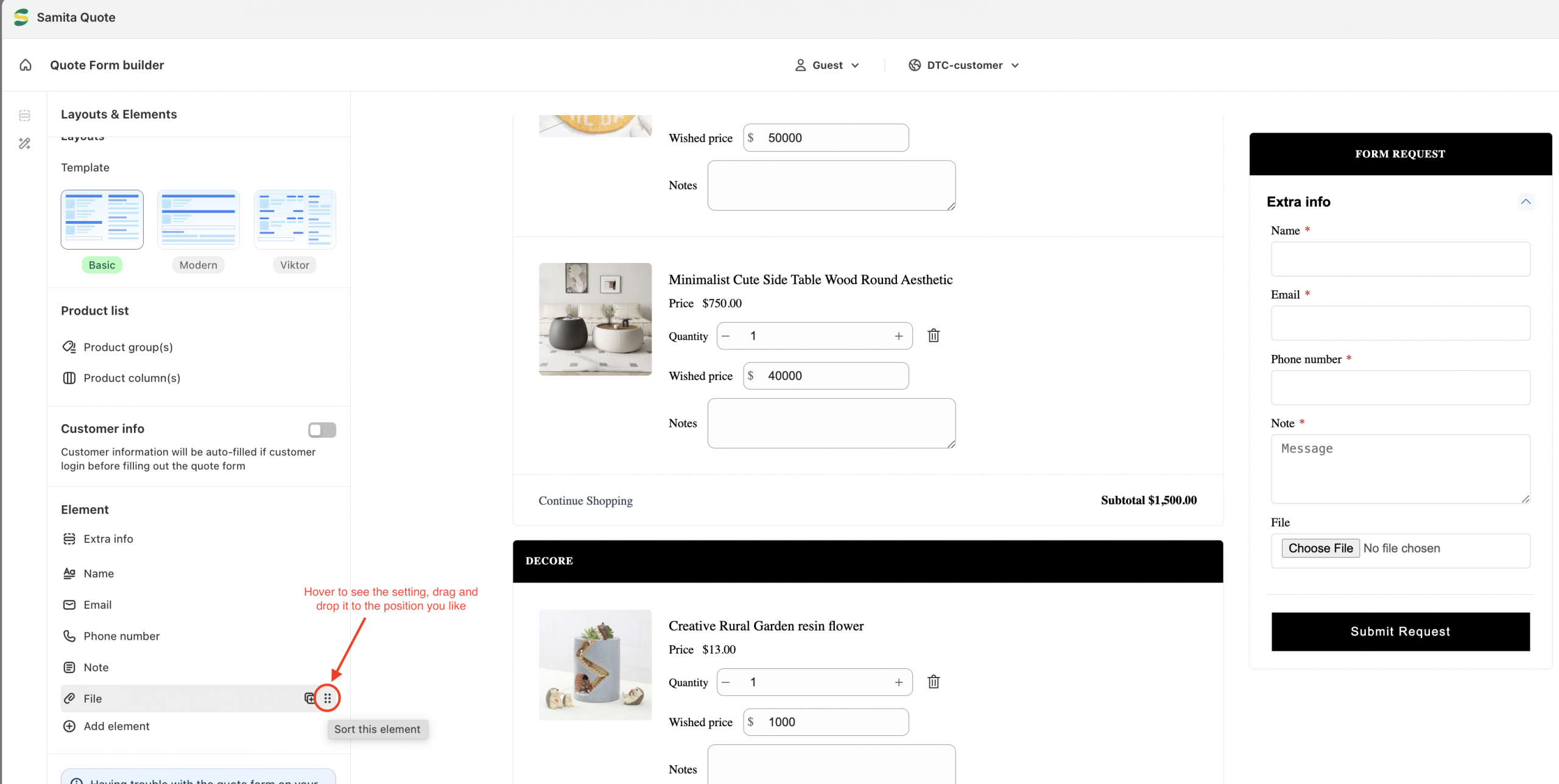Click the home icon beside Quote Form builder
This screenshot has height=784, width=1559.
[x=25, y=65]
